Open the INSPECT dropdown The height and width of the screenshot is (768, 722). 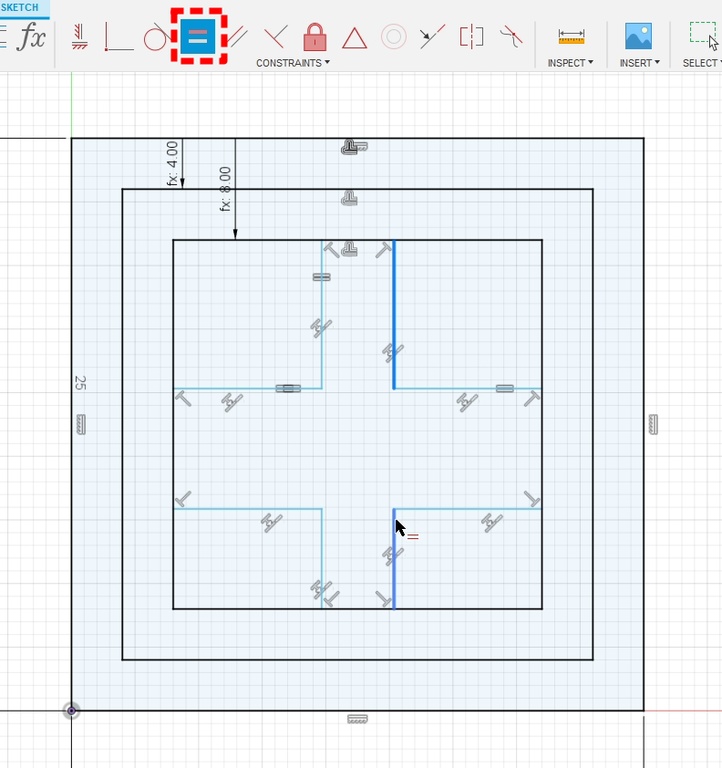click(x=570, y=63)
